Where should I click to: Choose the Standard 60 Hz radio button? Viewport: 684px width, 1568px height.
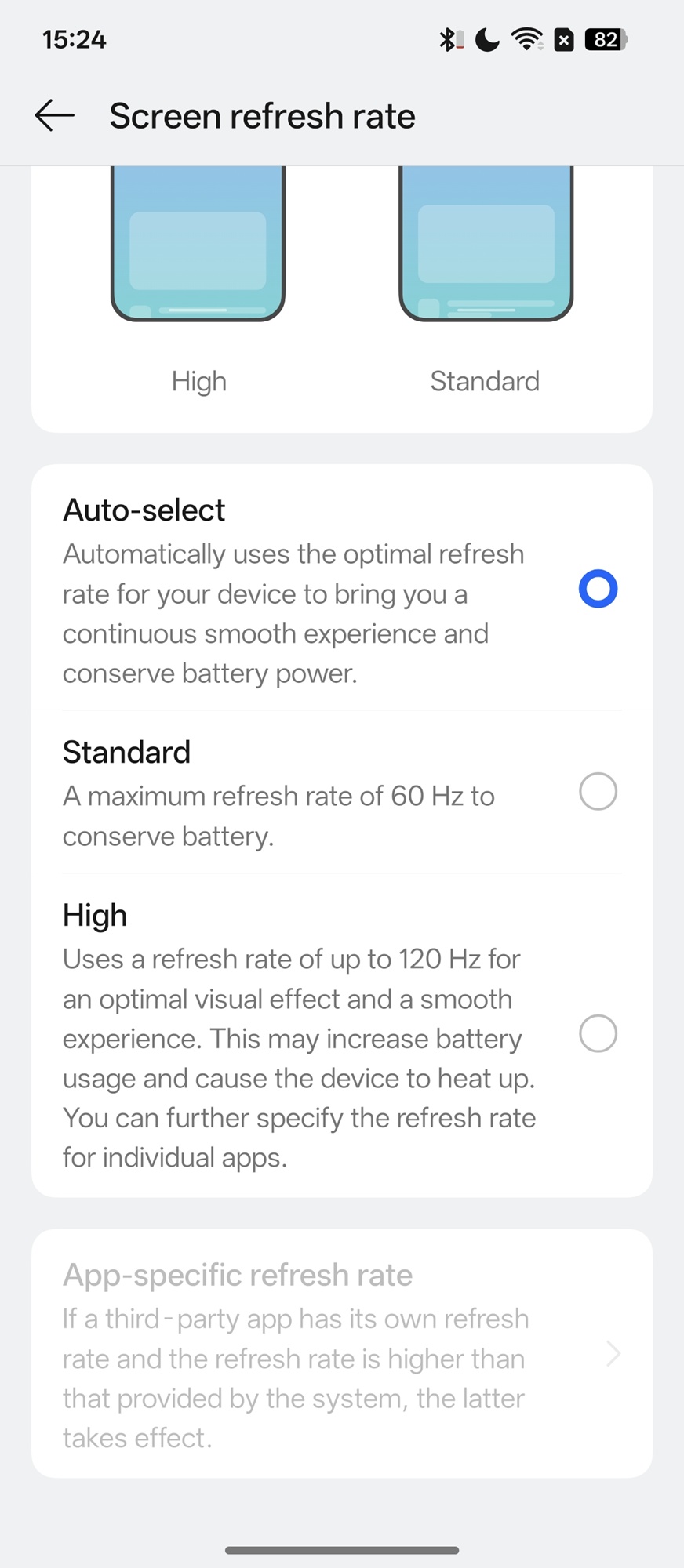pyautogui.click(x=598, y=791)
